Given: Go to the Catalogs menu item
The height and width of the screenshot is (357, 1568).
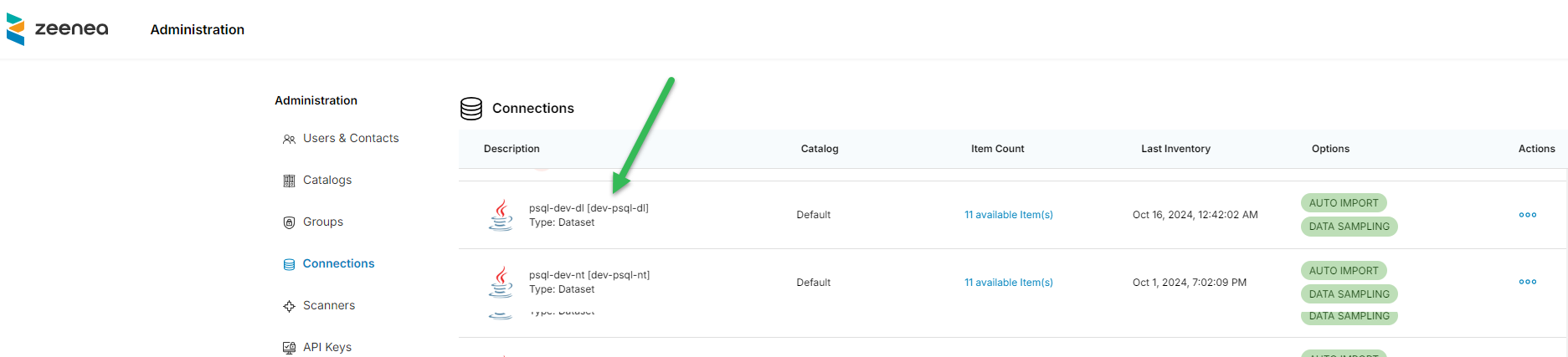Looking at the screenshot, I should click(x=327, y=181).
